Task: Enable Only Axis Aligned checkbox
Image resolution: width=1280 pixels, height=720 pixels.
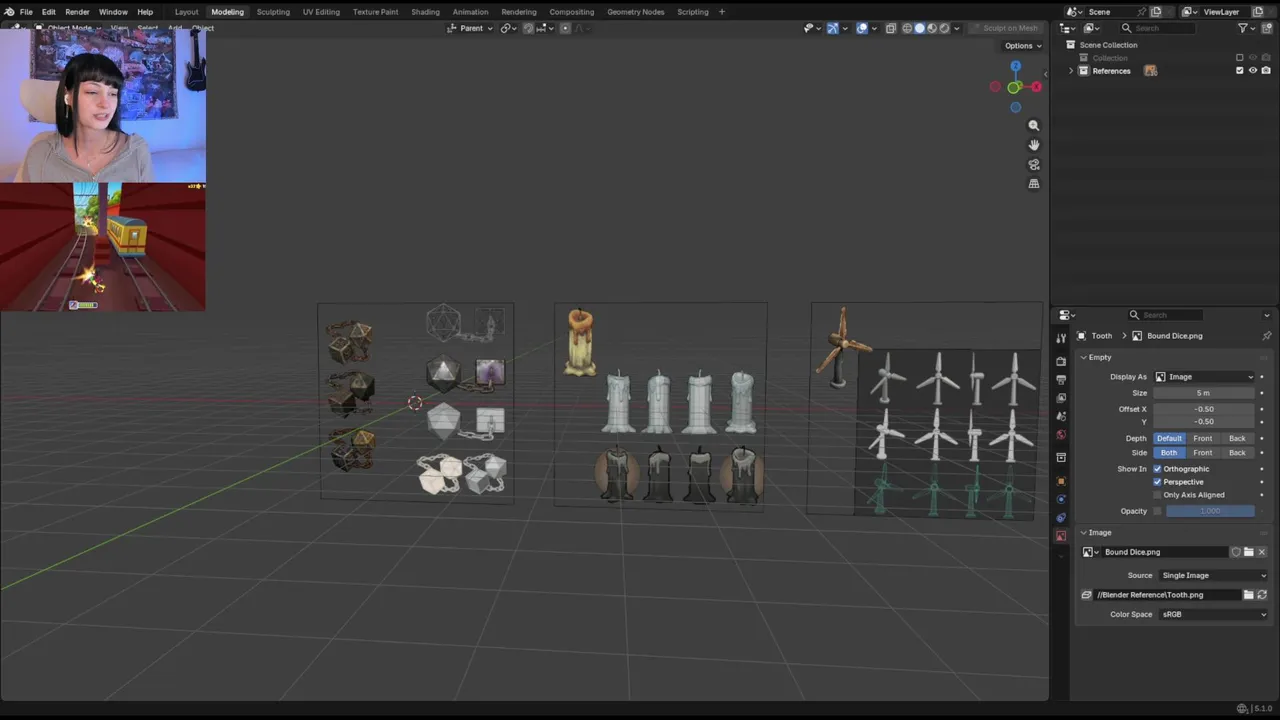Action: tap(1158, 495)
